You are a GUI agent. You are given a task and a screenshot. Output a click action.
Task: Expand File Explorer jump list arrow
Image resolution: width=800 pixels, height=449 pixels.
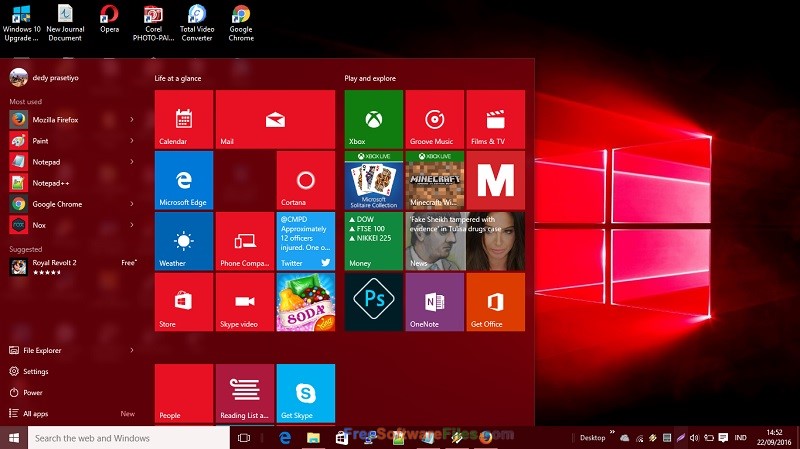(x=132, y=350)
